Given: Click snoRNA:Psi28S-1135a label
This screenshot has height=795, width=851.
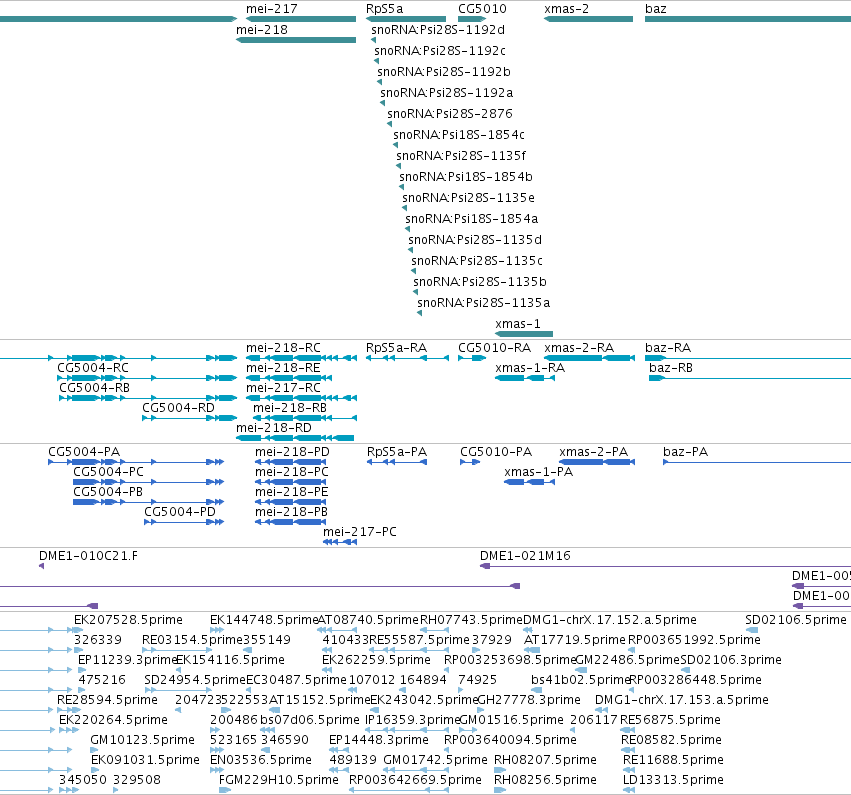Looking at the screenshot, I should click(483, 303).
